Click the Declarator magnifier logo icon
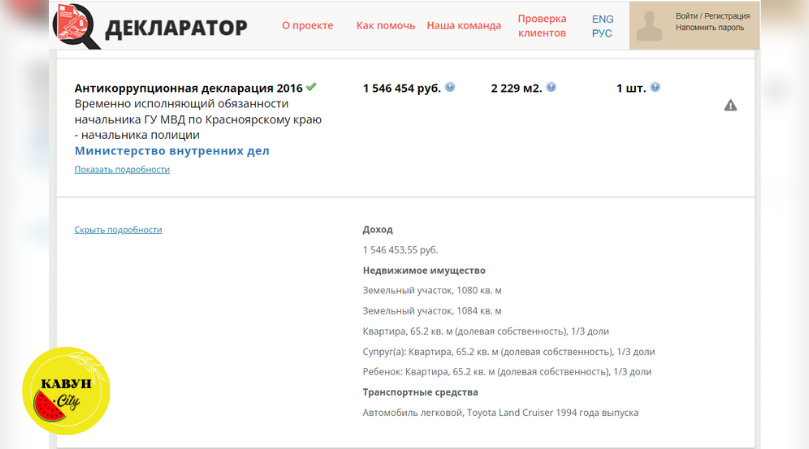The width and height of the screenshot is (809, 449). click(x=76, y=26)
